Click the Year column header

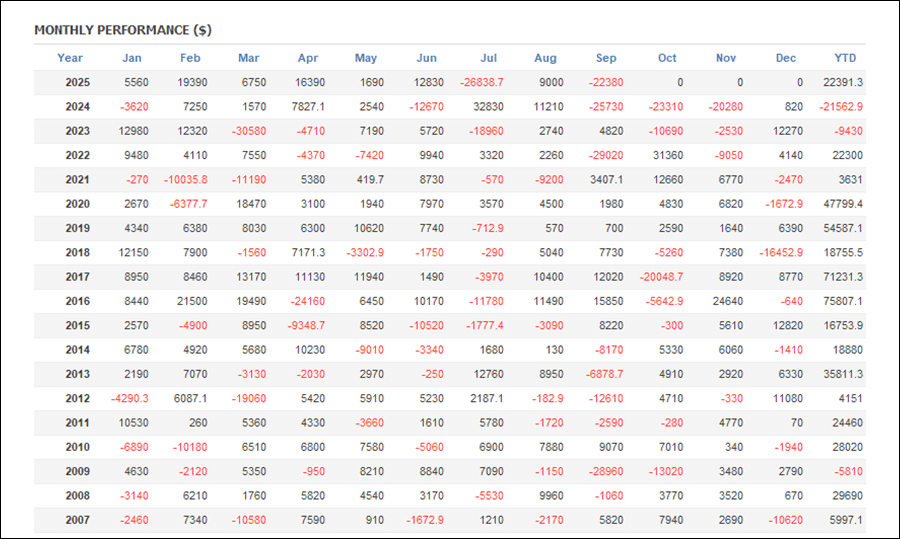(x=70, y=58)
